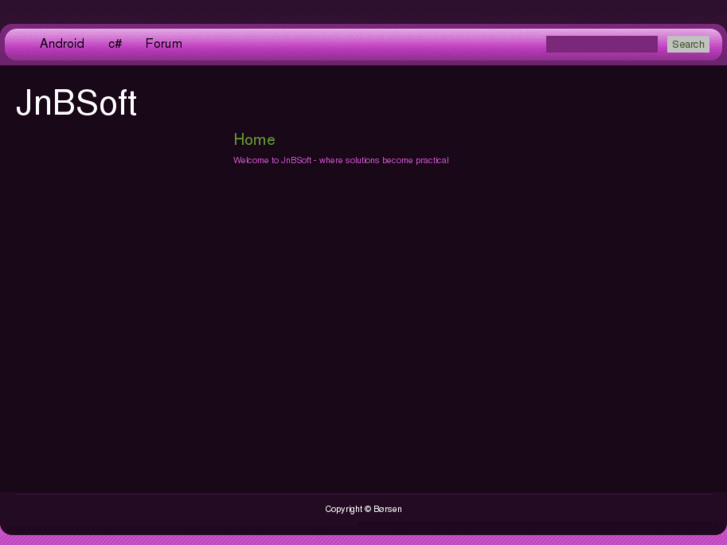Click the Search button
The width and height of the screenshot is (727, 545).
688,44
